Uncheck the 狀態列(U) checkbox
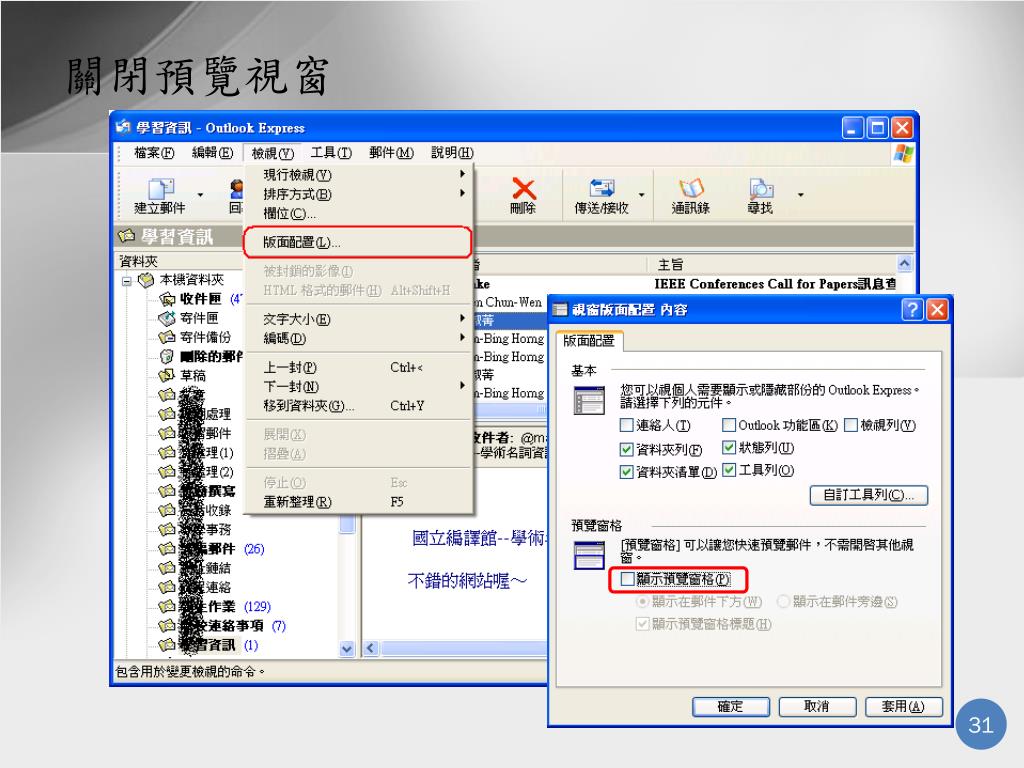Viewport: 1024px width, 768px height. click(729, 448)
